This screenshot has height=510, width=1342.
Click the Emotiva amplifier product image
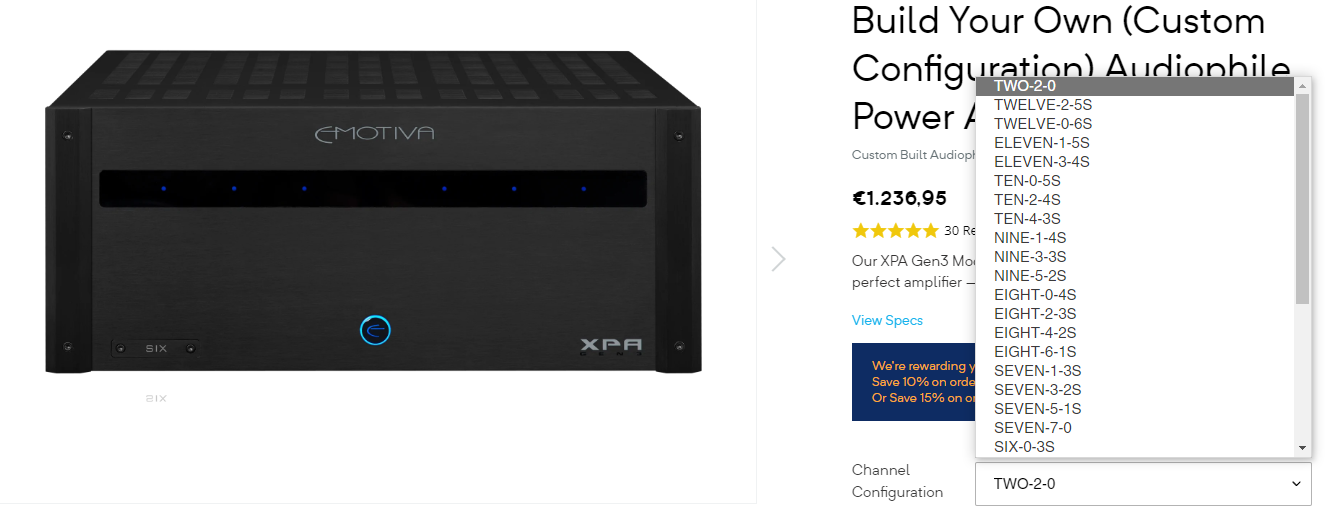point(373,213)
